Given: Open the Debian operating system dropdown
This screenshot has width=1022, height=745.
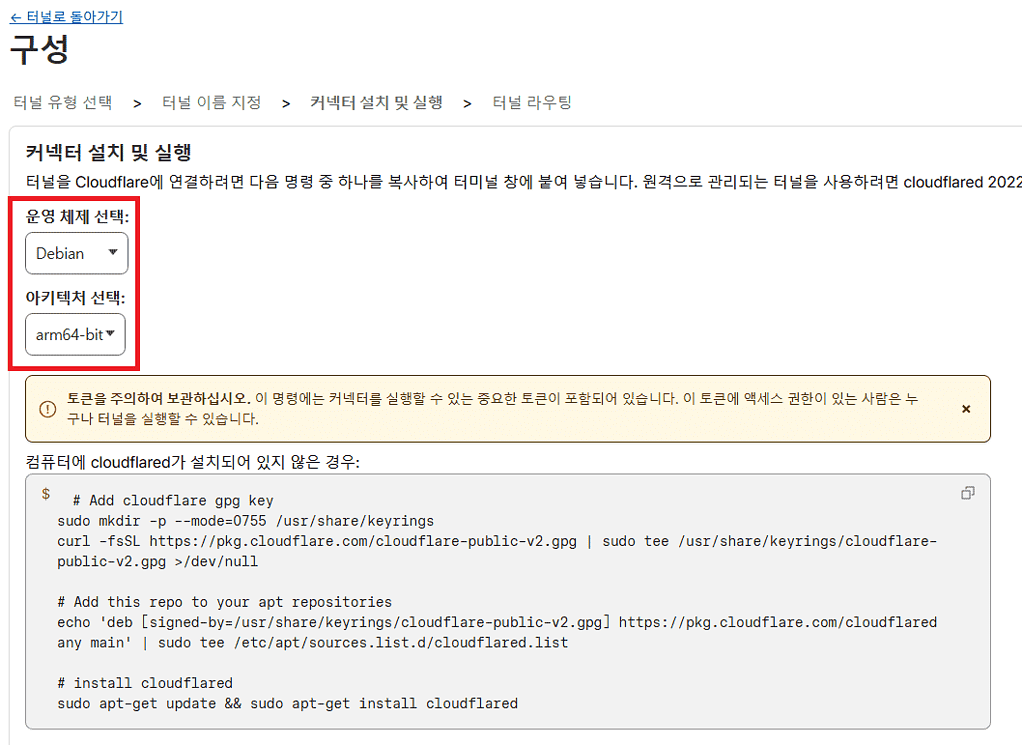Looking at the screenshot, I should pos(76,253).
